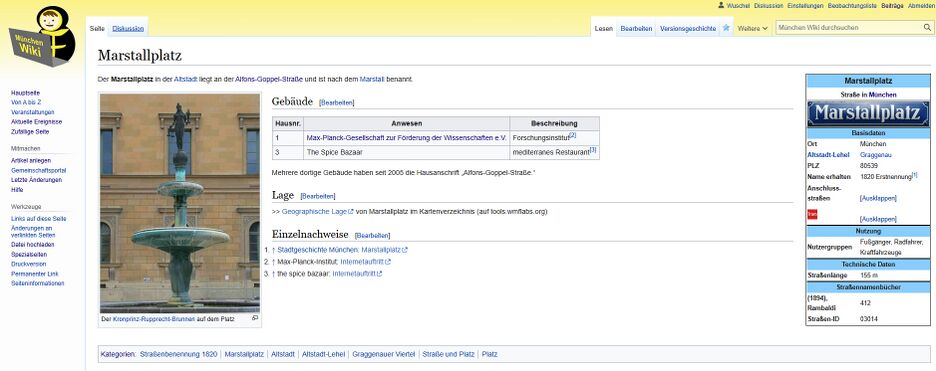Click the Abmelden link
The height and width of the screenshot is (371, 936).
tap(921, 5)
